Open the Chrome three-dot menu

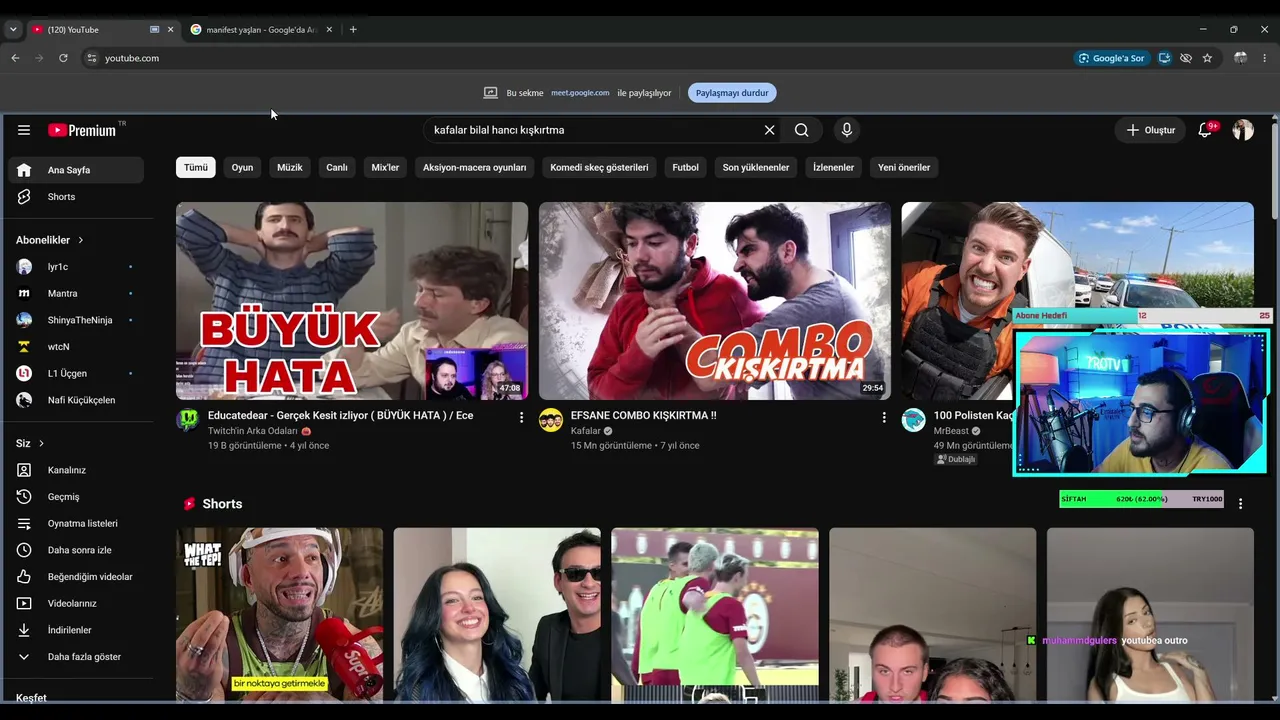pyautogui.click(x=1265, y=58)
